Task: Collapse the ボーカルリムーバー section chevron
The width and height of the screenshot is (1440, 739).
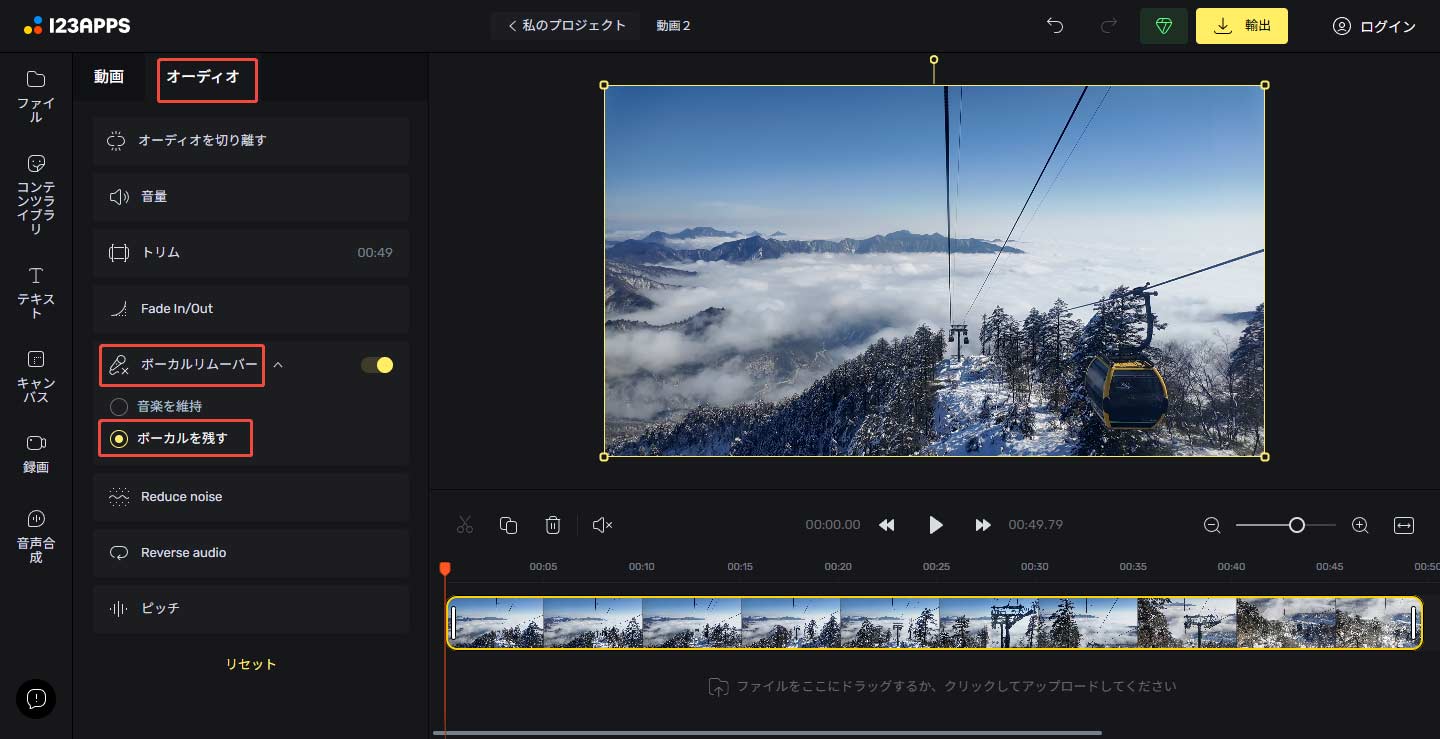Action: [278, 365]
